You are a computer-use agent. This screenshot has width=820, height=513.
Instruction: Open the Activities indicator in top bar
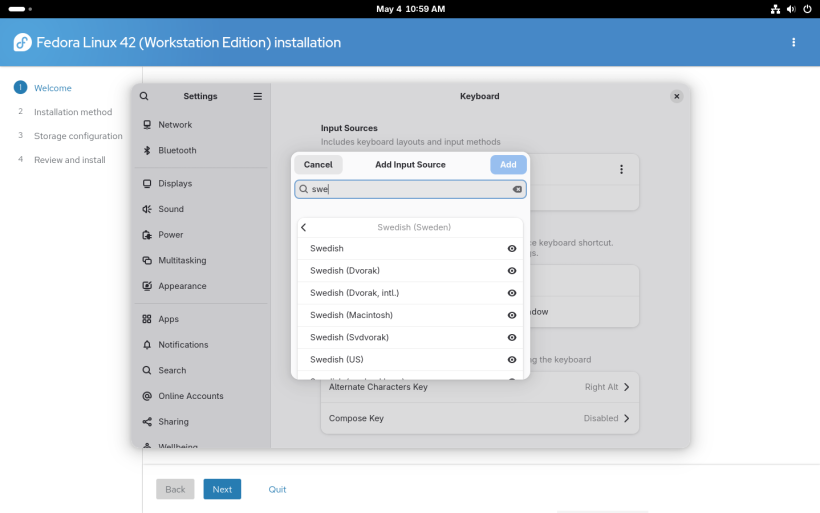[x=20, y=9]
